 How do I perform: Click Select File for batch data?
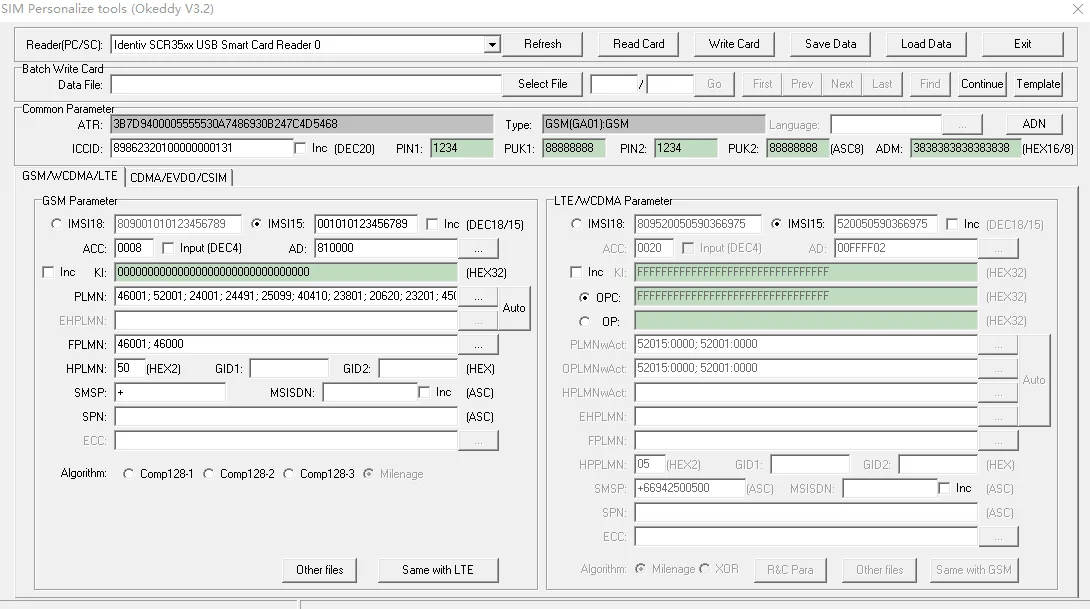click(x=542, y=84)
